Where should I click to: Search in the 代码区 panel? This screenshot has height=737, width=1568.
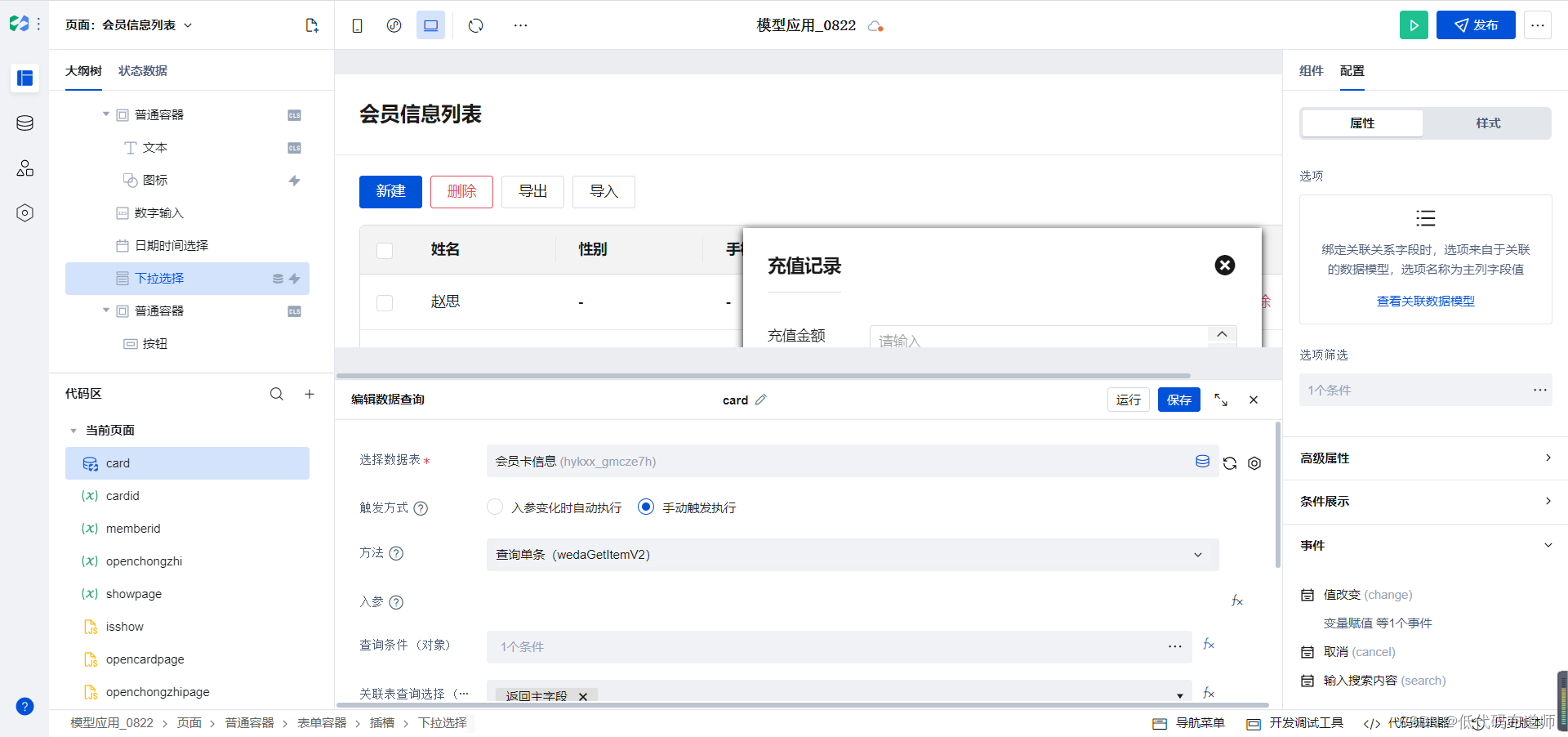[277, 394]
